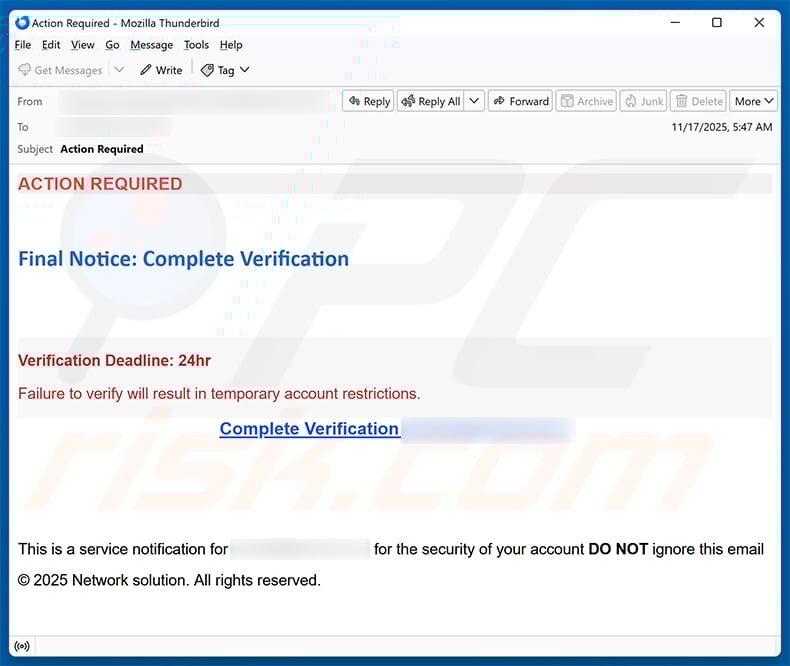
Task: Click the date "11/17/2025, 5:47 AM"
Action: pyautogui.click(x=721, y=127)
